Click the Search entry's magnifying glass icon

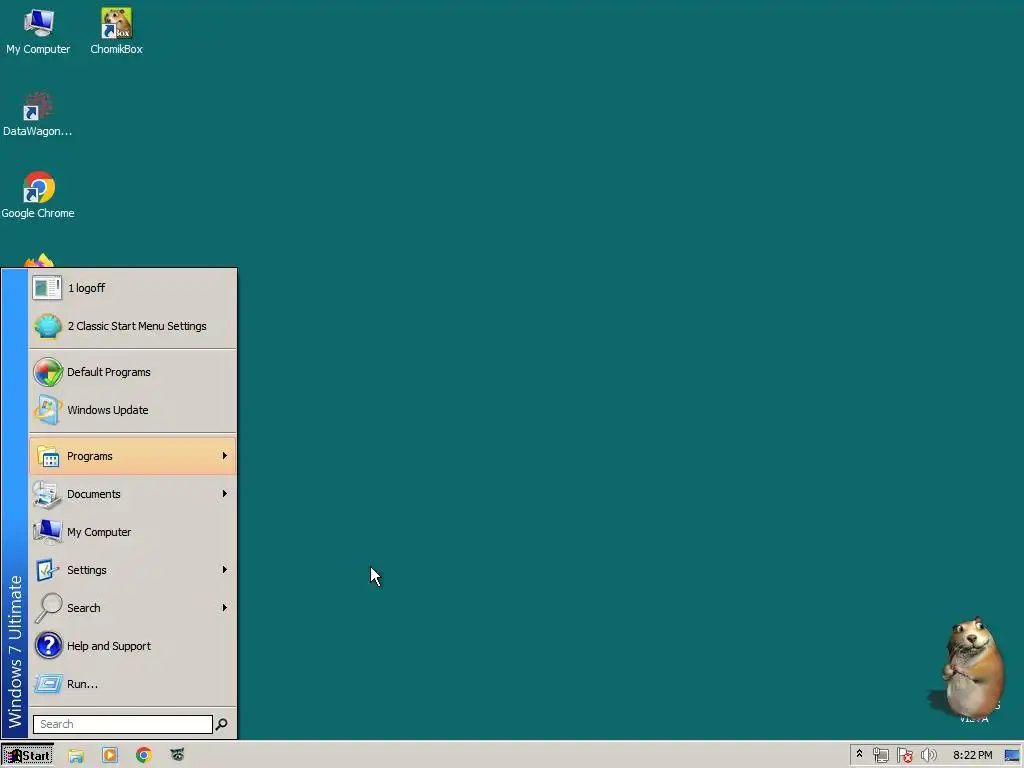click(x=48, y=608)
